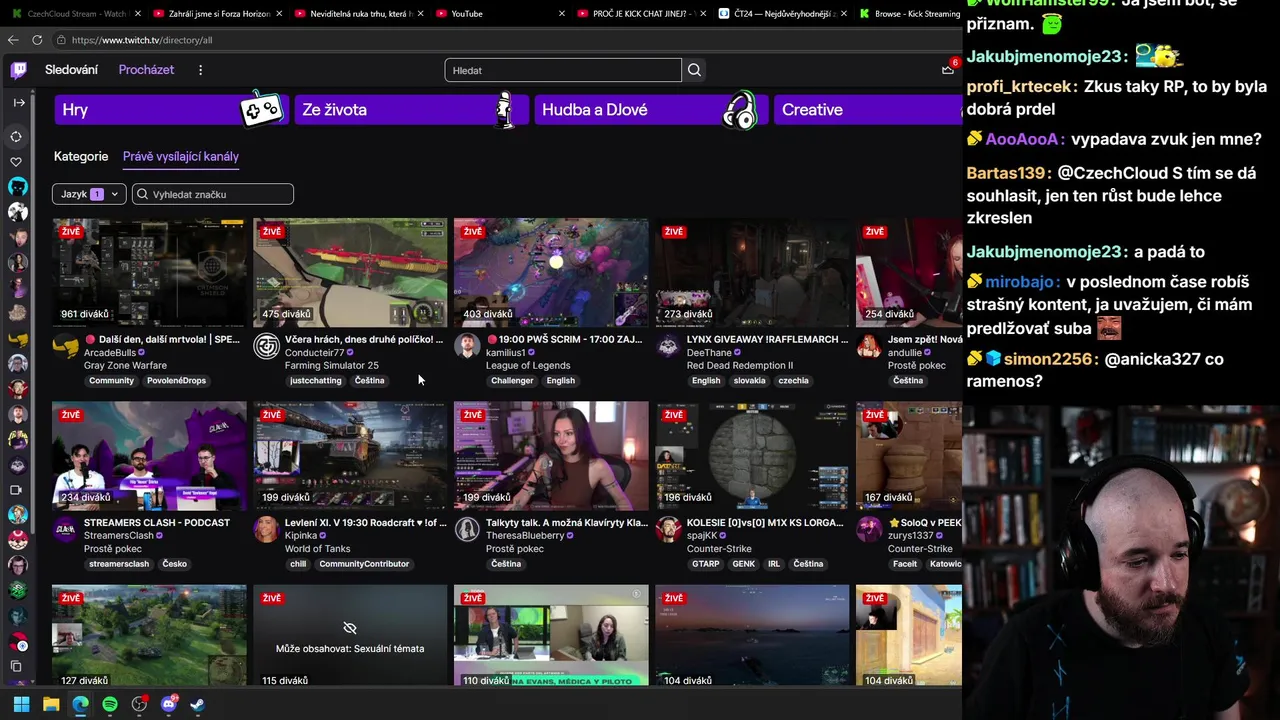
Task: Click the Twitch logo home icon
Action: (x=18, y=70)
